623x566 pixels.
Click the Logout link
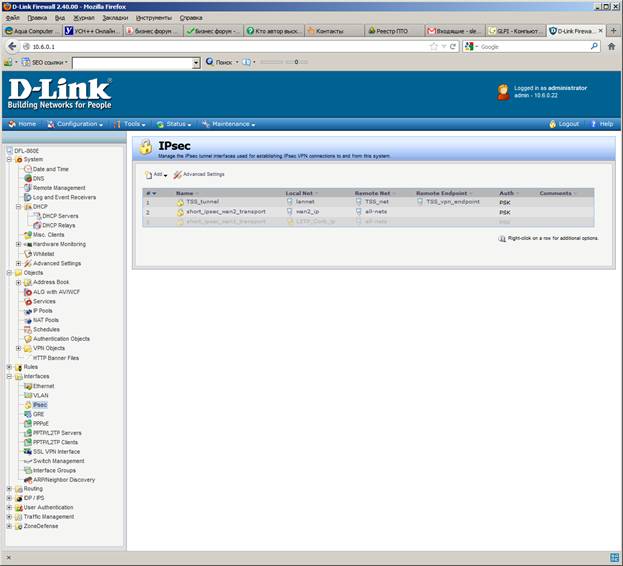564,124
